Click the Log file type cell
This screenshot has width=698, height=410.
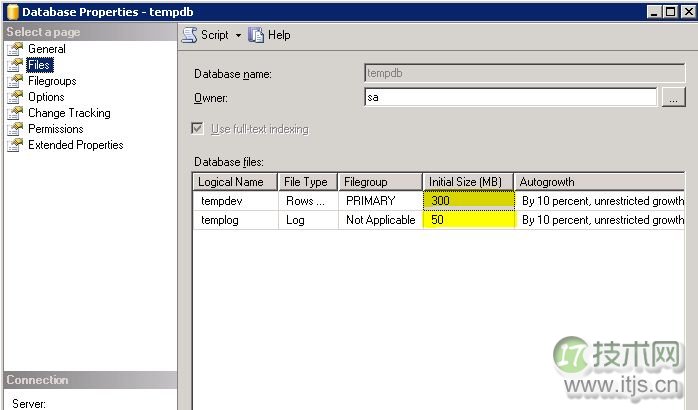[x=308, y=220]
